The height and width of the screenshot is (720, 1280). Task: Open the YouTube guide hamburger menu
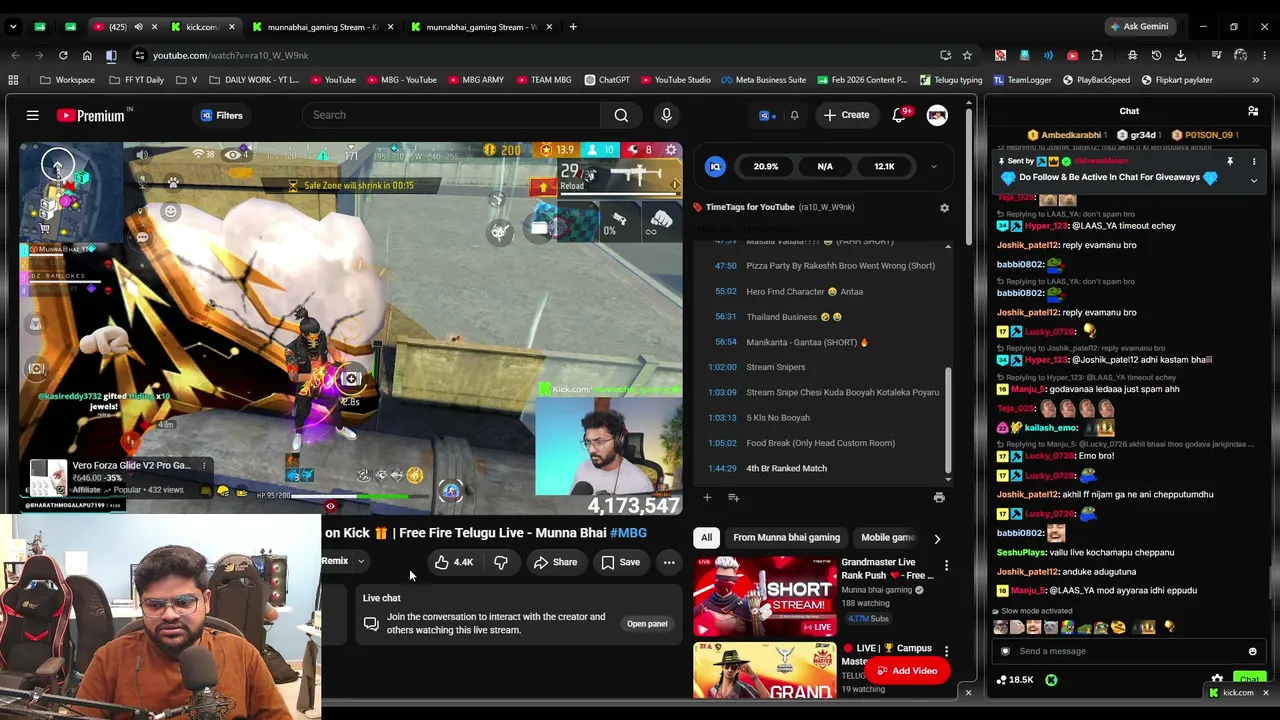(32, 115)
